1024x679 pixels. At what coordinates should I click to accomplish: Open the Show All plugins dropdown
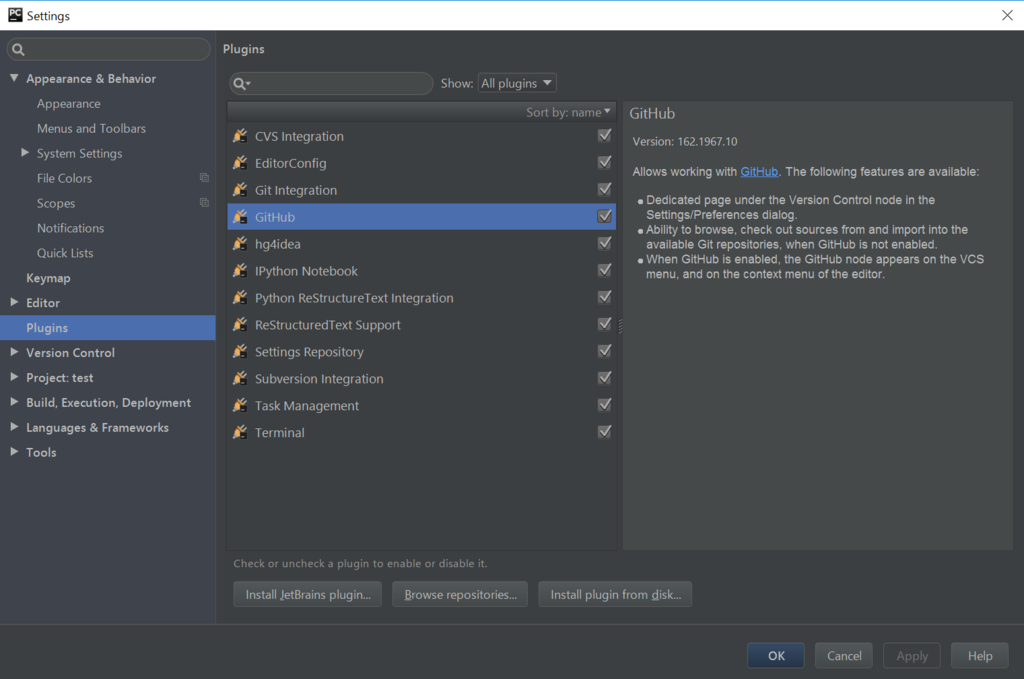pyautogui.click(x=517, y=83)
